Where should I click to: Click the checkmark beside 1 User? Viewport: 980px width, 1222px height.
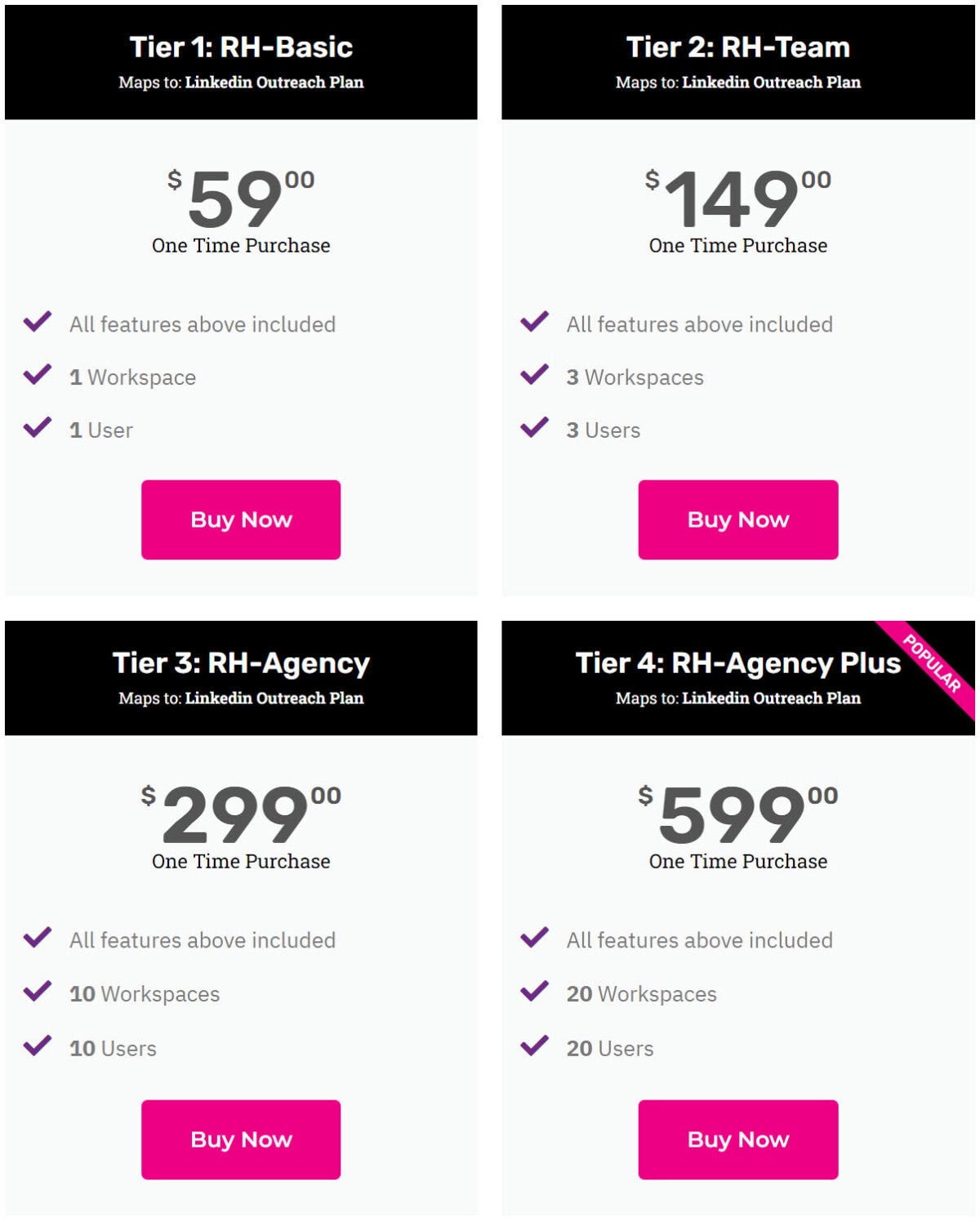tap(38, 428)
